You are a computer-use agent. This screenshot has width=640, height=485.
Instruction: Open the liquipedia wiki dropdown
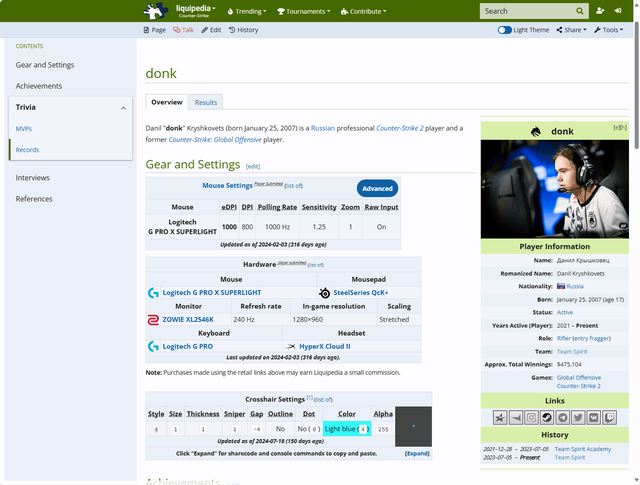pyautogui.click(x=196, y=9)
